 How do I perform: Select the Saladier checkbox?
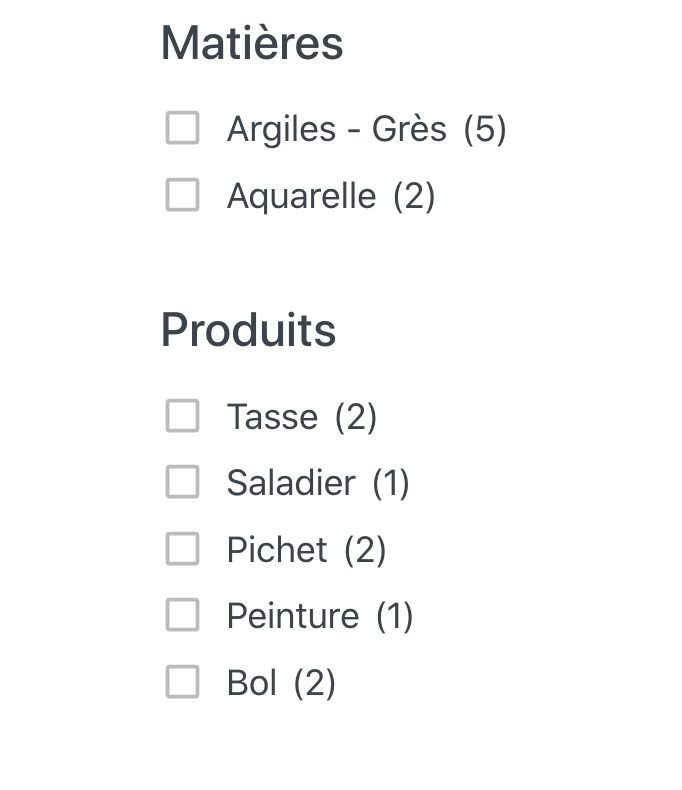pyautogui.click(x=182, y=482)
